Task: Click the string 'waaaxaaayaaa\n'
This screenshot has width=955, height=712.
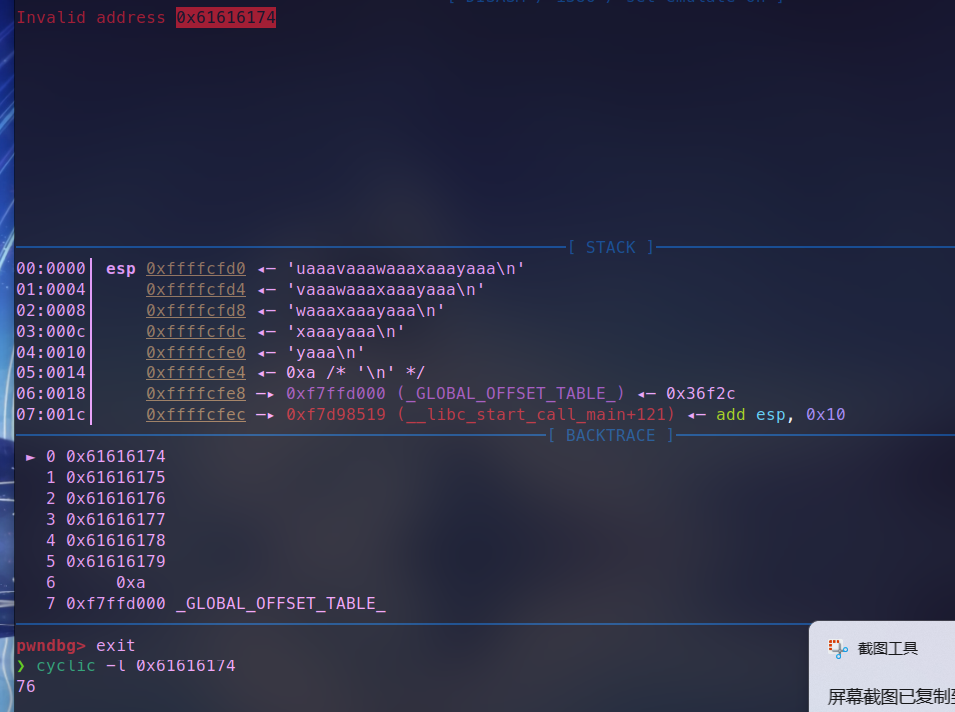Action: [x=365, y=311]
